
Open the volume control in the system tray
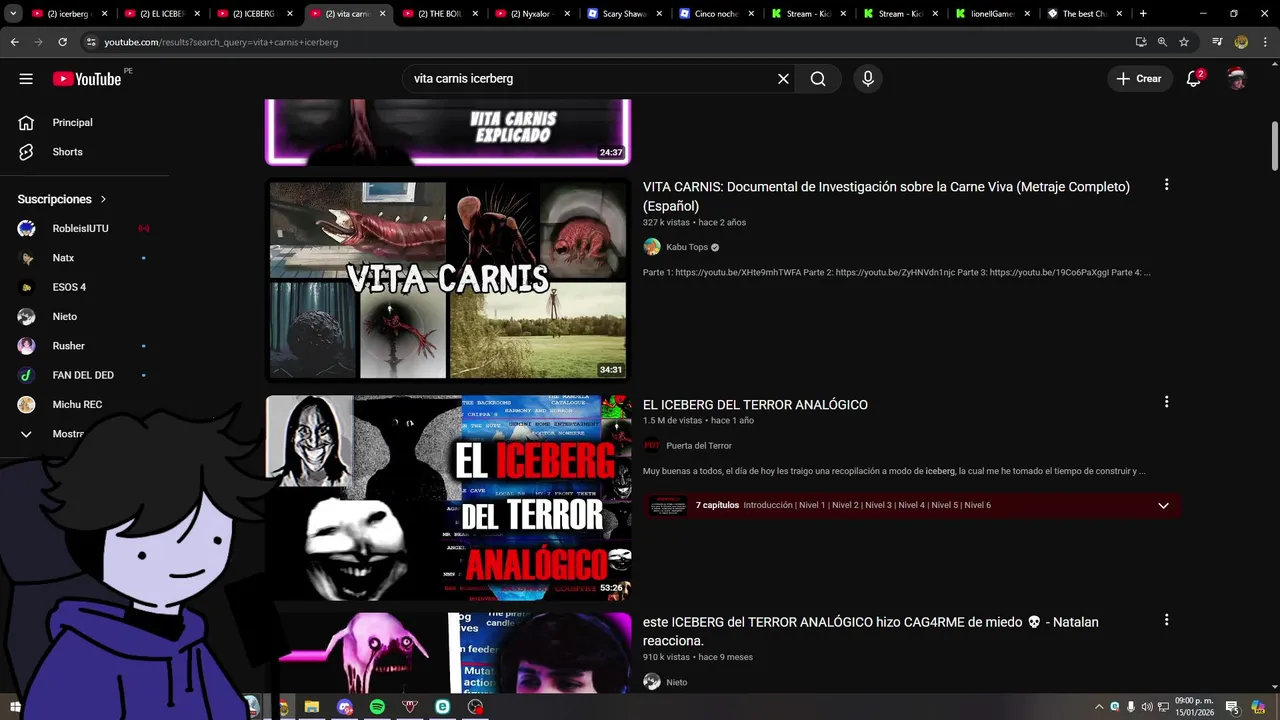(1147, 707)
